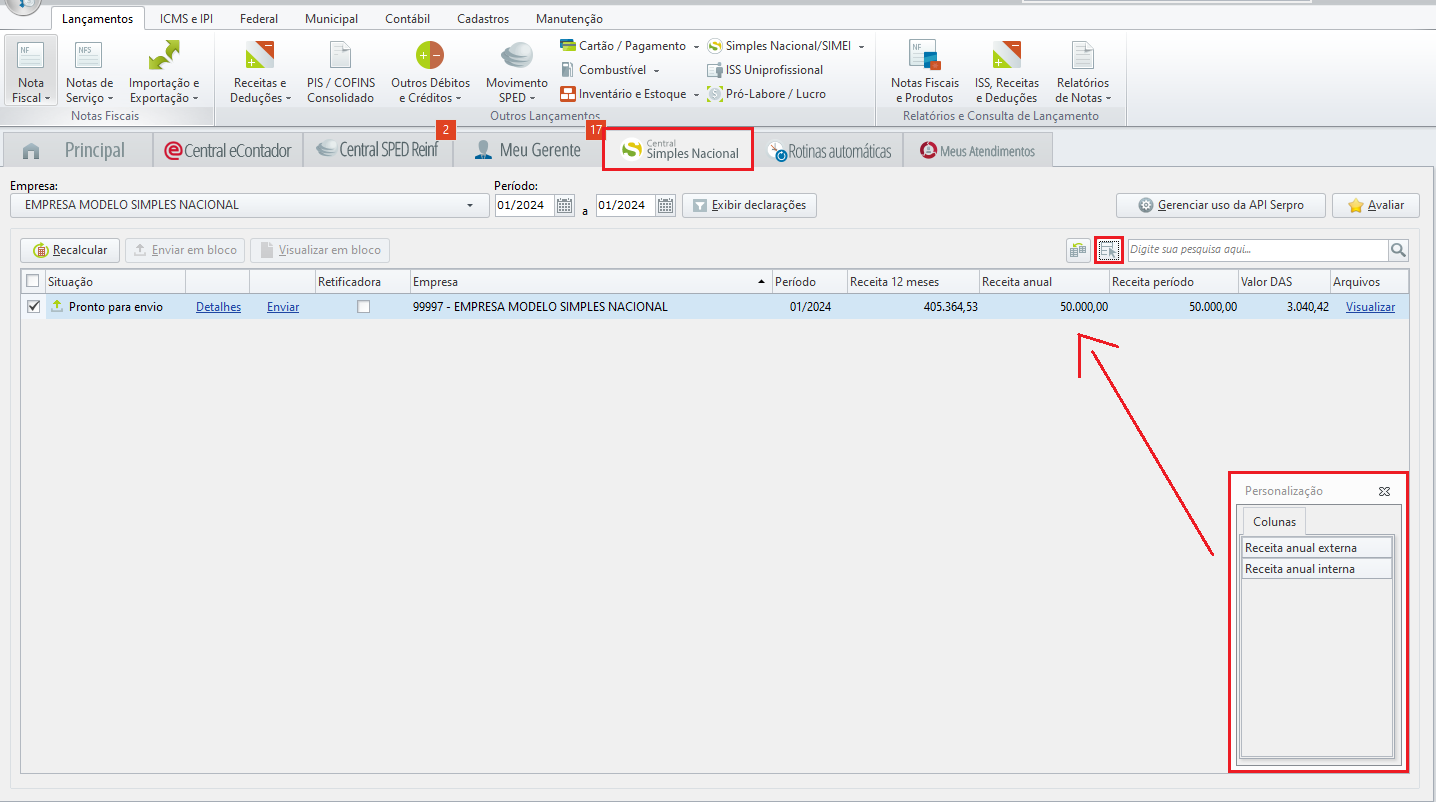
Task: Go to the home tab icon
Action: (x=31, y=151)
